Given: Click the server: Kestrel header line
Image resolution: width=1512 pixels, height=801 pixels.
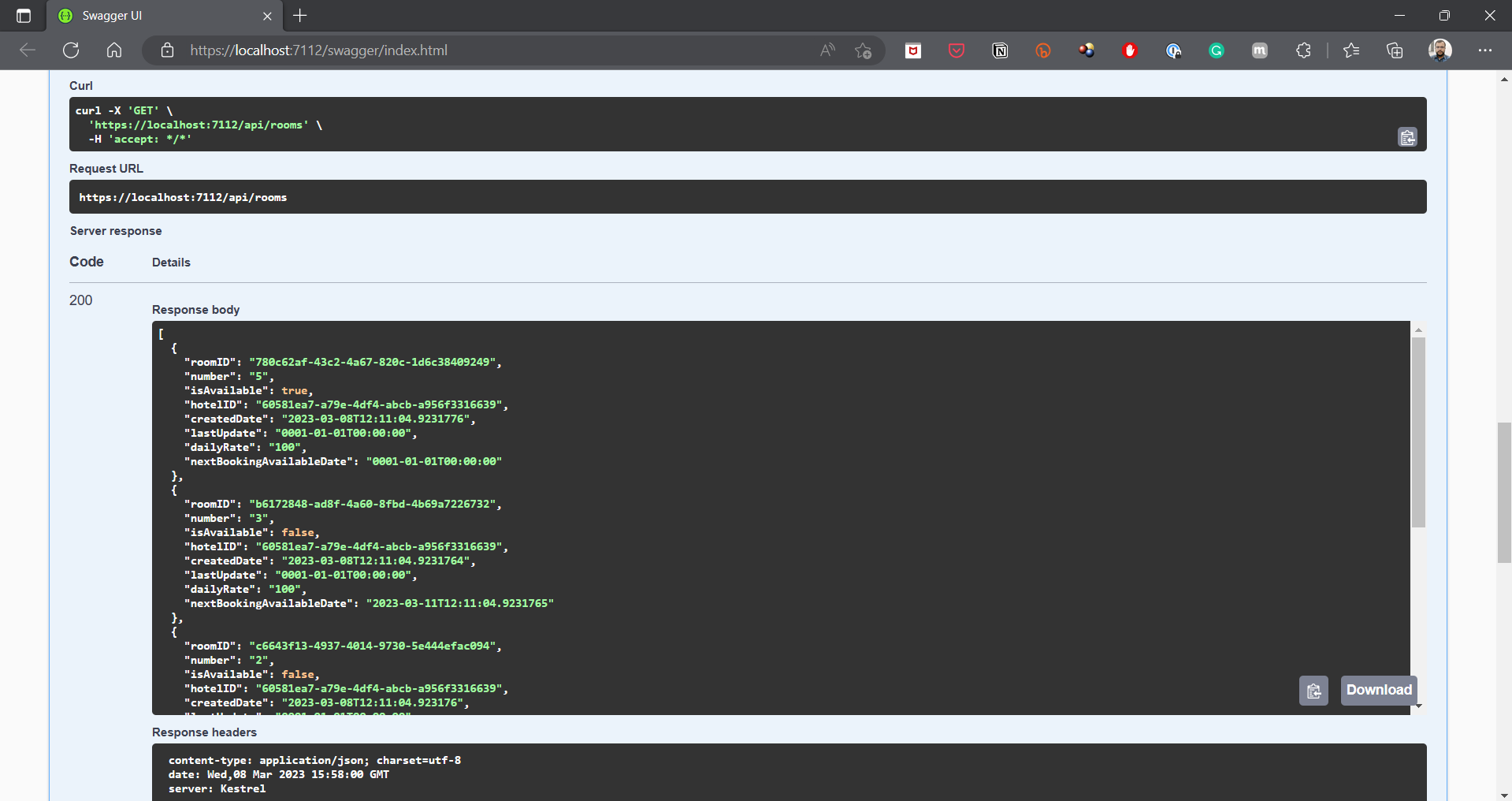Looking at the screenshot, I should pyautogui.click(x=217, y=788).
